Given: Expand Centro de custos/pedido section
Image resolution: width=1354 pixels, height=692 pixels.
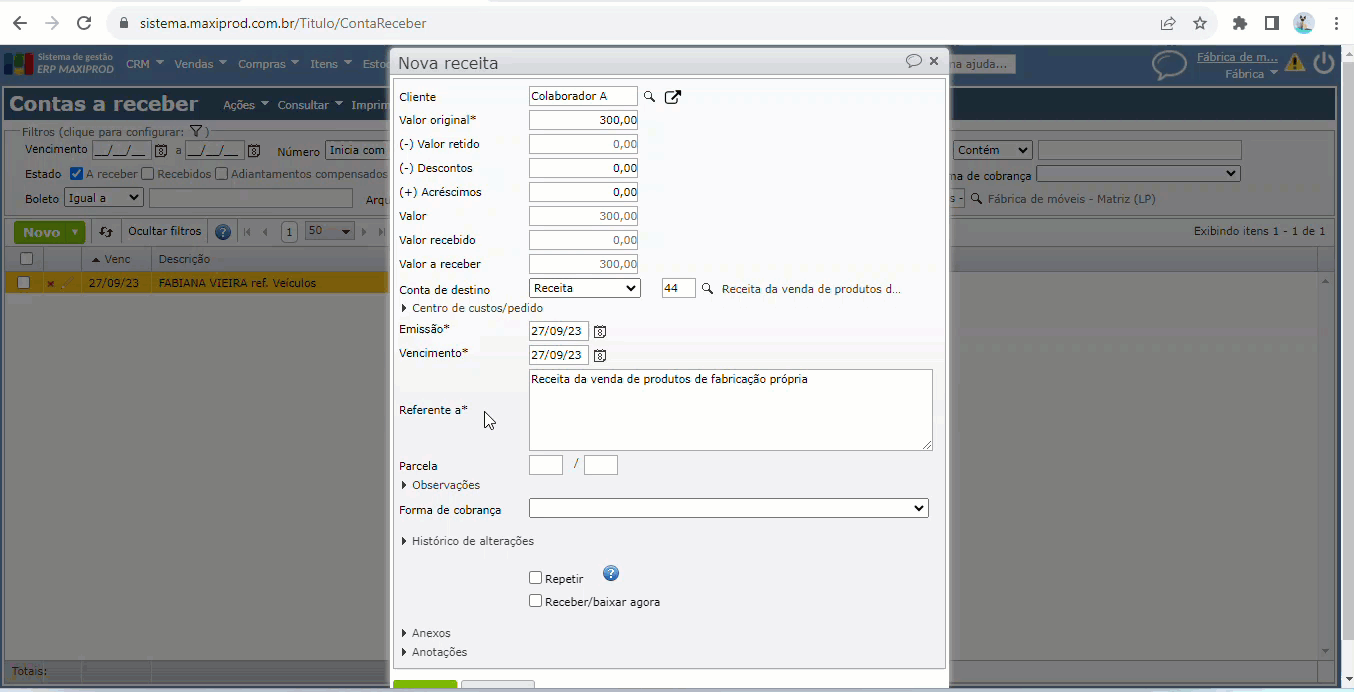Looking at the screenshot, I should point(472,308).
